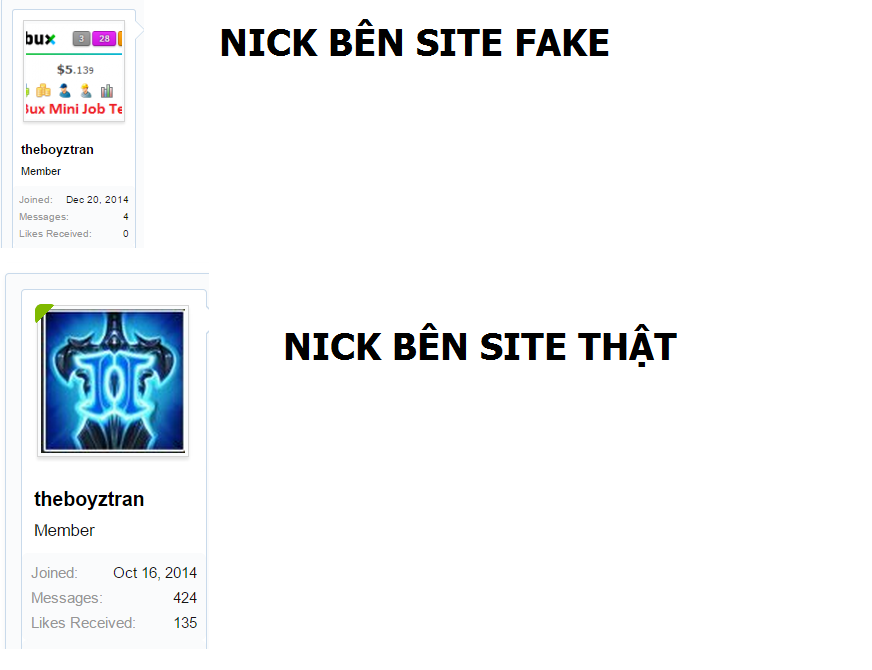Click the yellow hard-hat worker icon
Screen dimensions: 872x670
(86, 90)
